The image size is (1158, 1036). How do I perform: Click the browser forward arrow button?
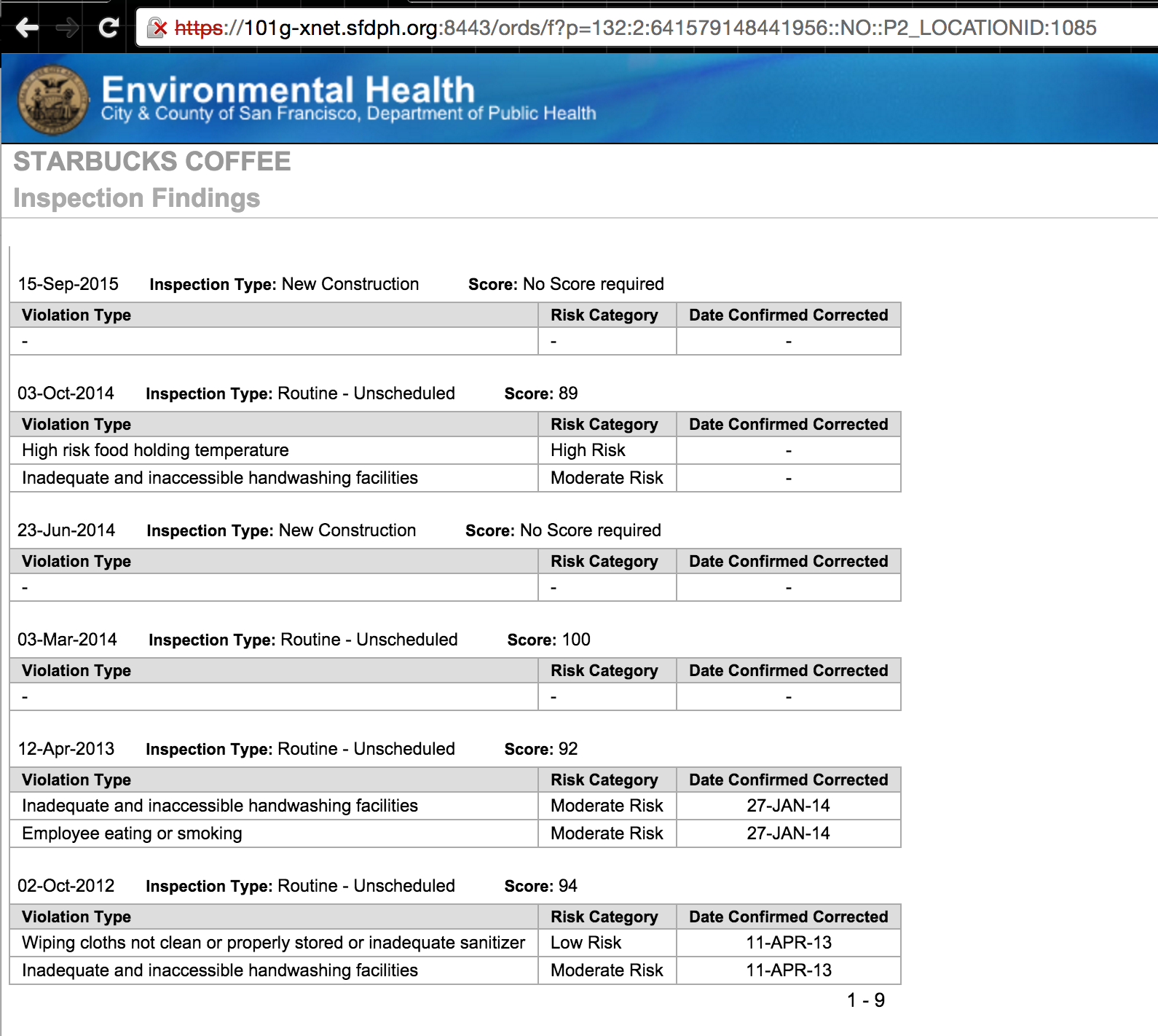tap(68, 28)
